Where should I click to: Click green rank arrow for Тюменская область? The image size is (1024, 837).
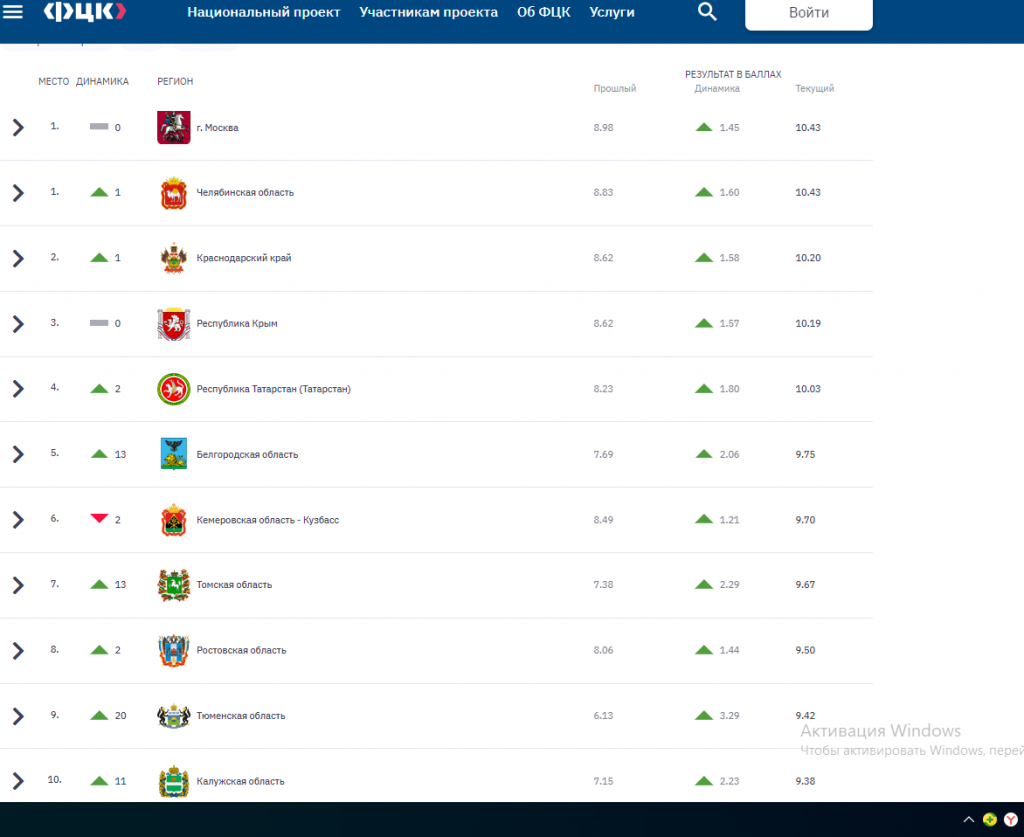tap(99, 716)
